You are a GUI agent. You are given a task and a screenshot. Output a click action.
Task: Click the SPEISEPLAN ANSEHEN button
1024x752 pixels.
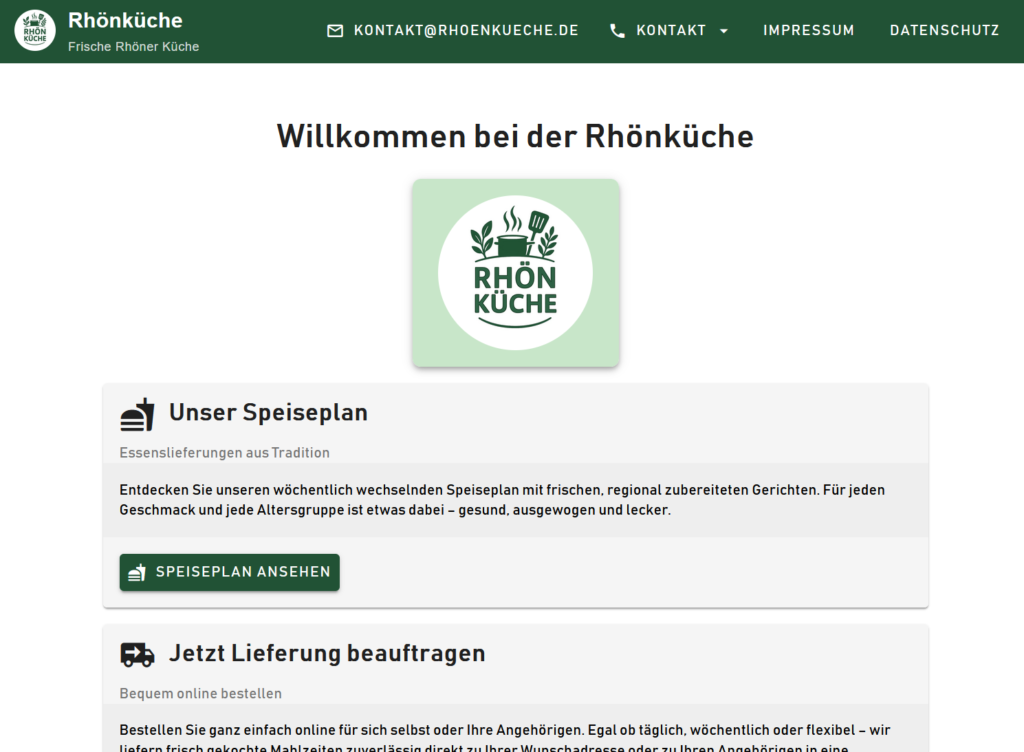(229, 572)
